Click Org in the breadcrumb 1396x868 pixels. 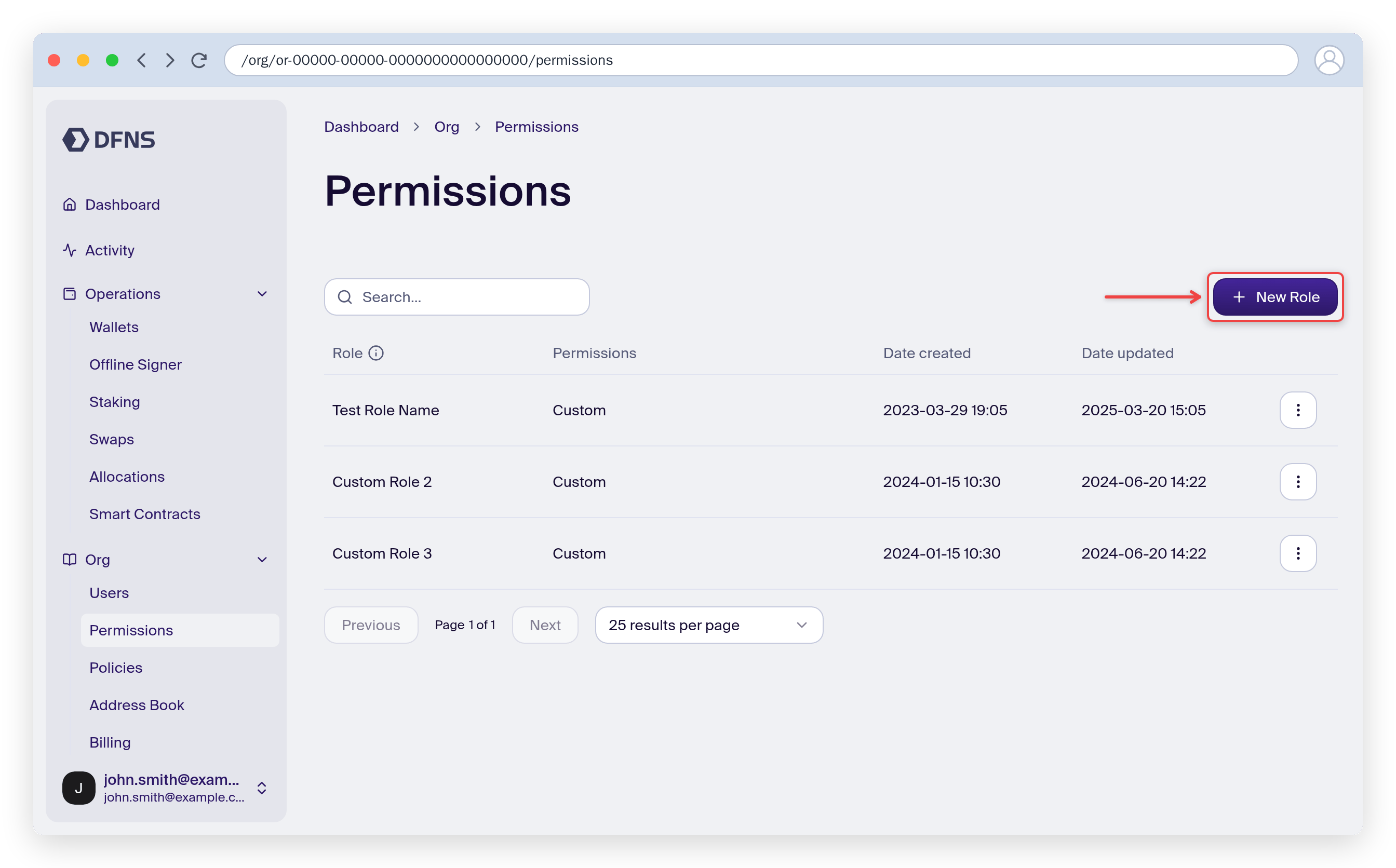[x=447, y=127]
